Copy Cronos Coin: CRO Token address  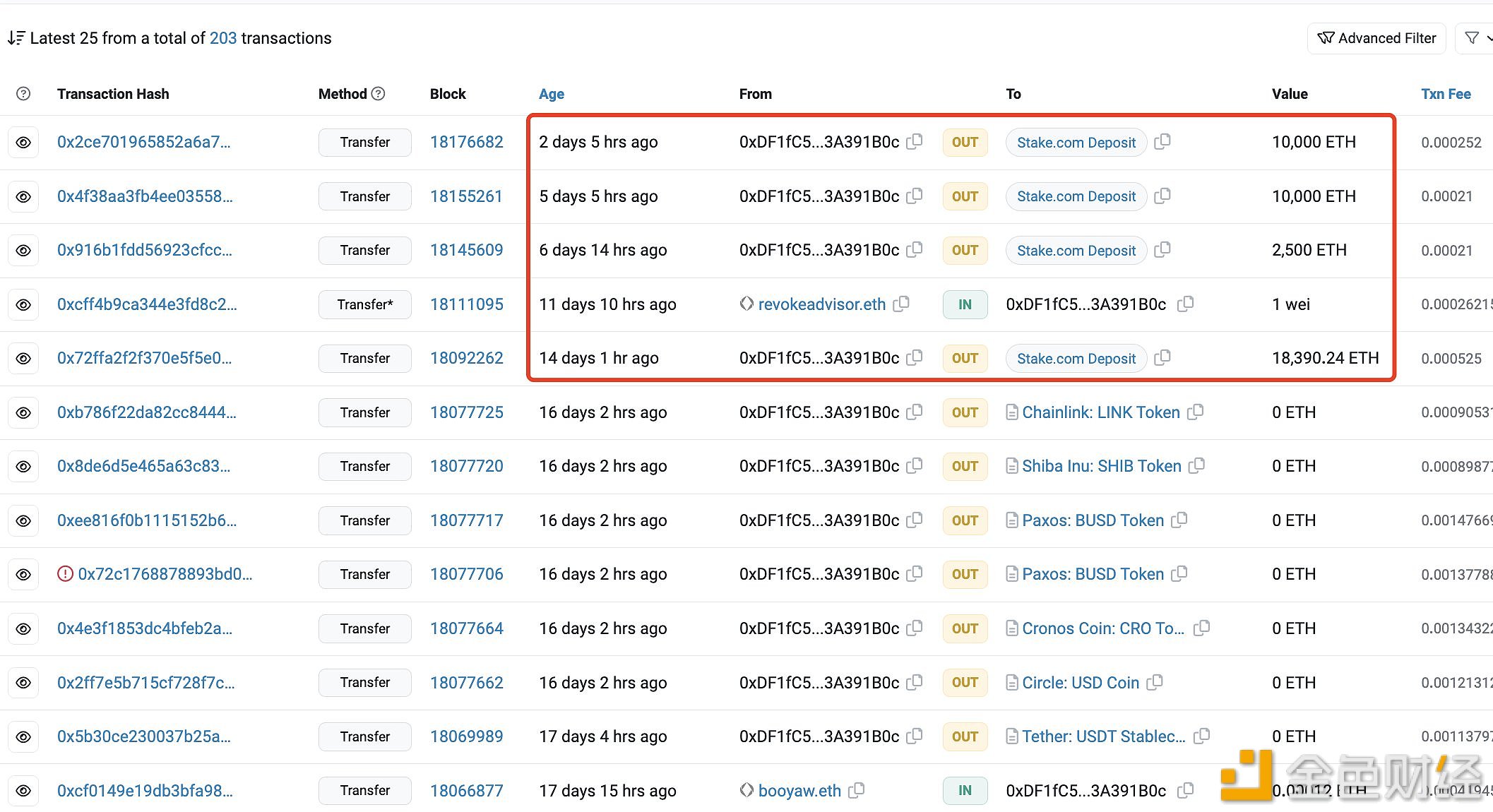pos(1202,628)
